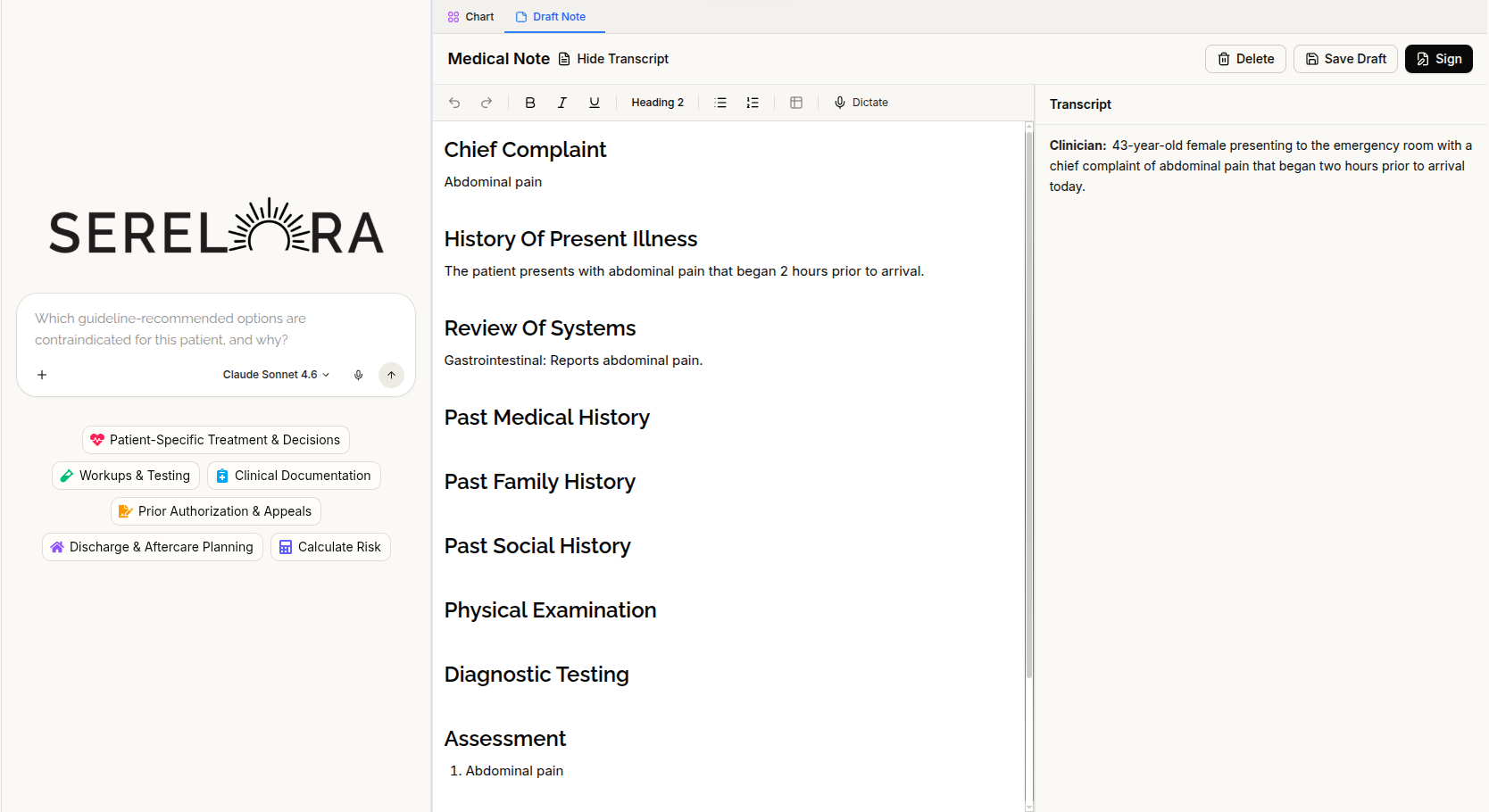Open the Clinical Documentation chip
This screenshot has width=1489, height=812.
(294, 476)
